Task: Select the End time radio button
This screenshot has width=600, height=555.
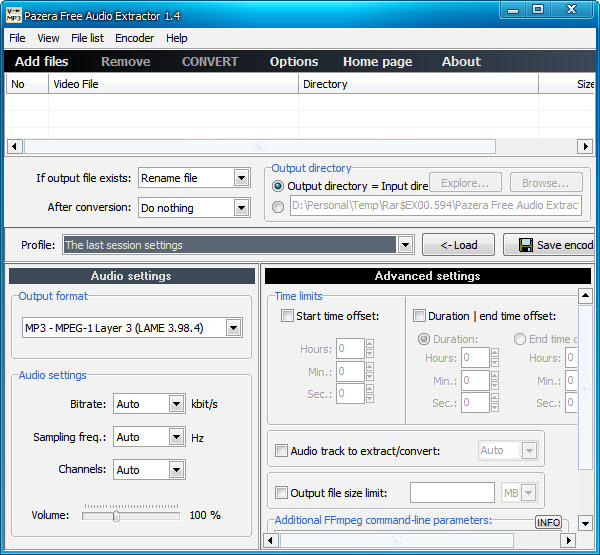Action: pyautogui.click(x=520, y=339)
